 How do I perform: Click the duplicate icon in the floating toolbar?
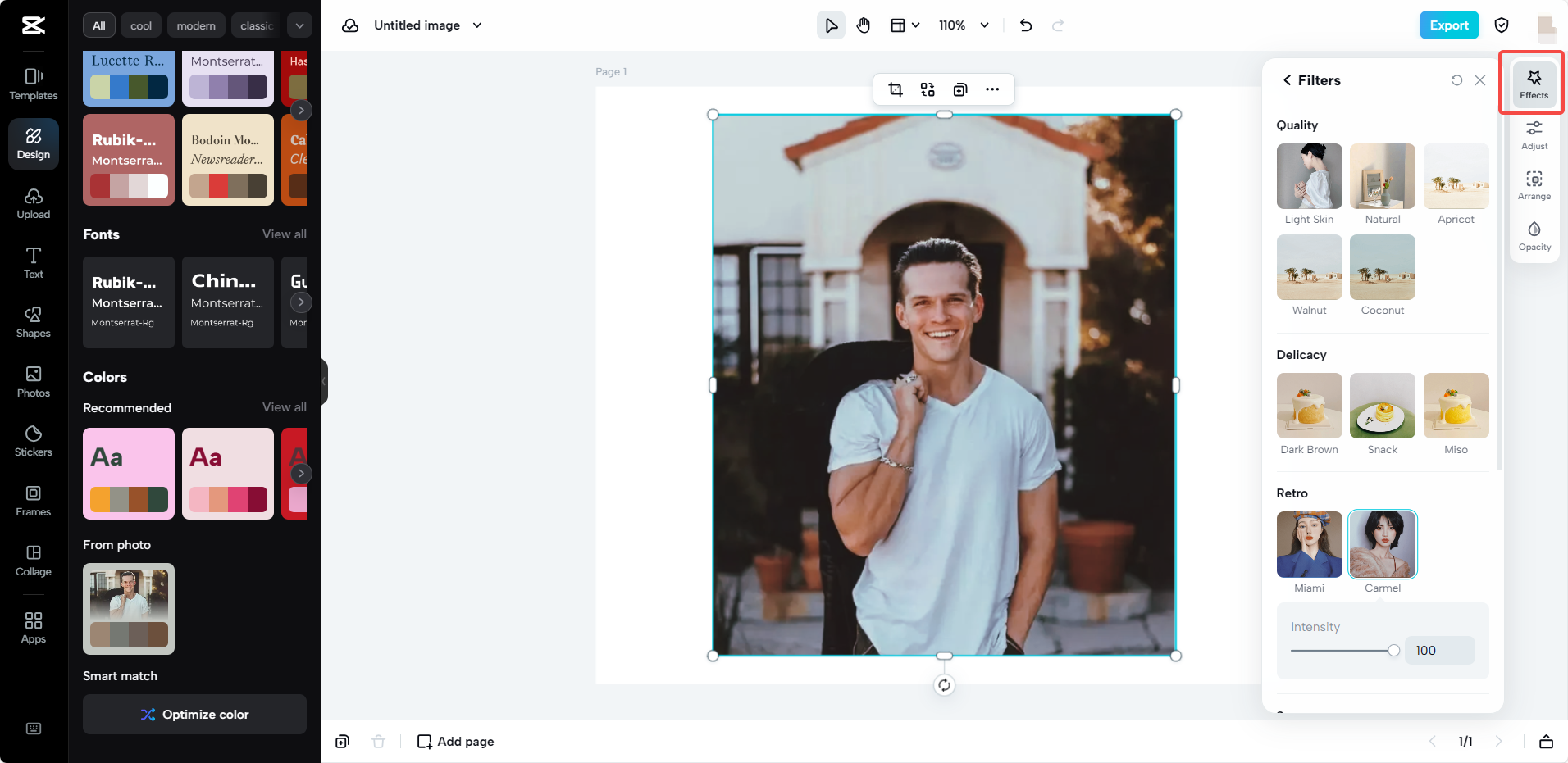960,89
